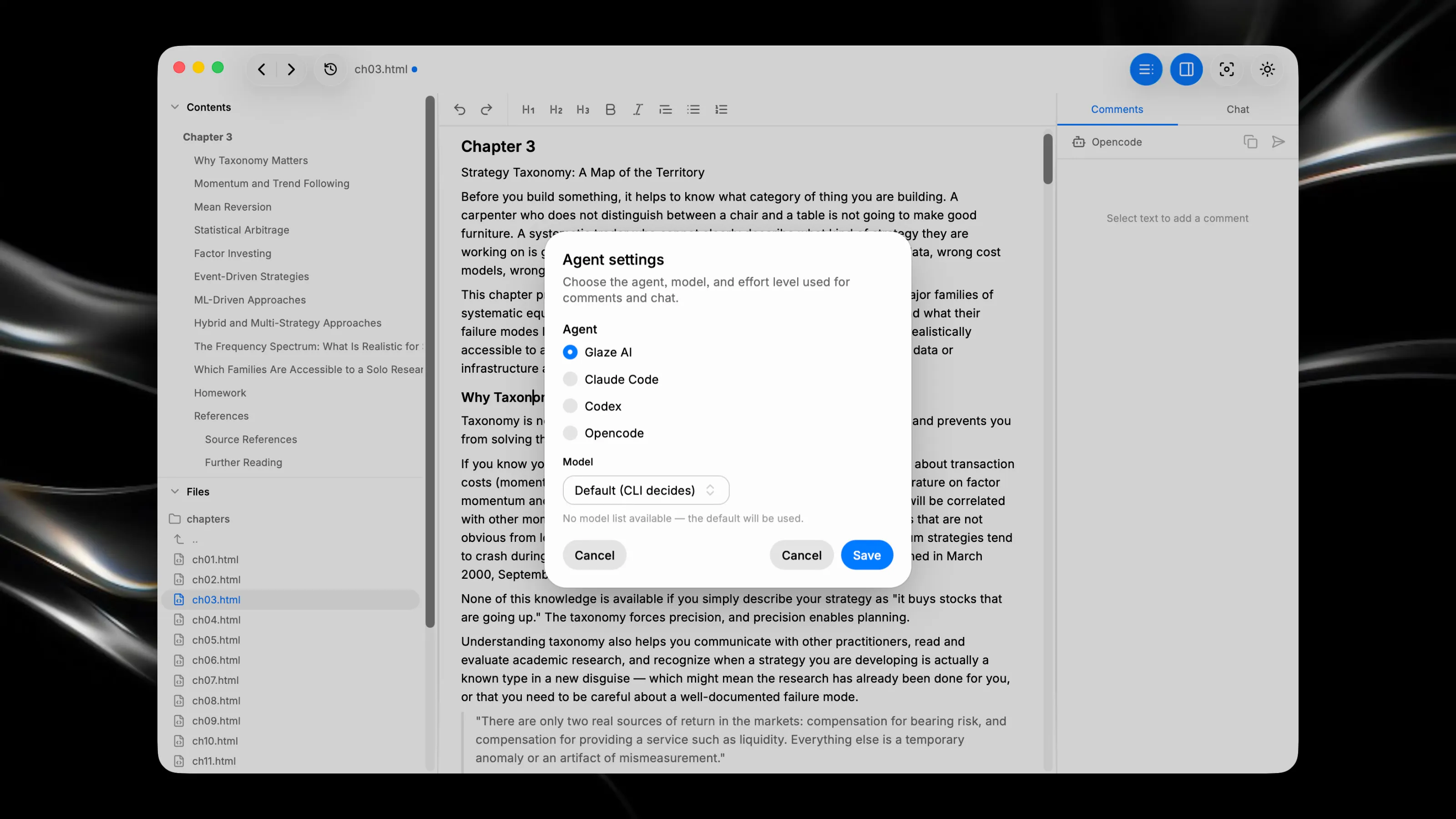This screenshot has height=819, width=1456.
Task: Open ch05.html file
Action: pyautogui.click(x=216, y=640)
